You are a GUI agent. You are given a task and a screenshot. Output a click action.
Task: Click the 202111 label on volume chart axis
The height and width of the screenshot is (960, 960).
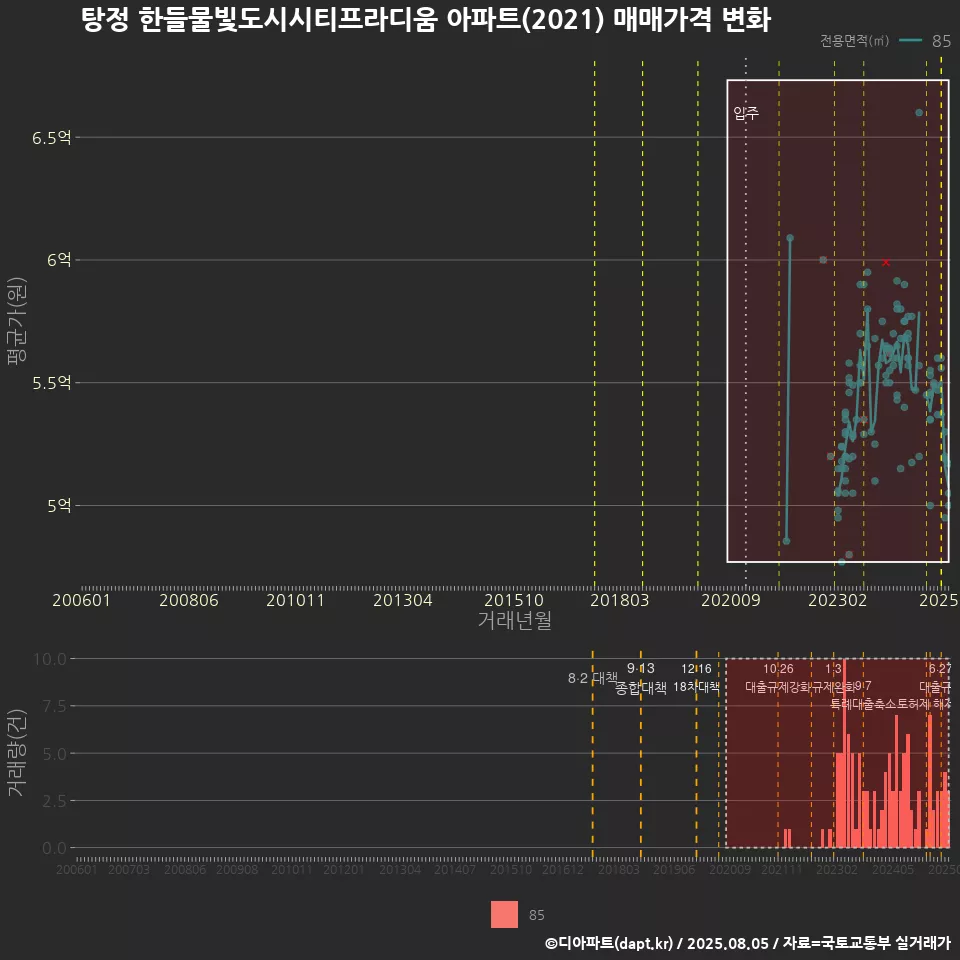click(x=782, y=869)
